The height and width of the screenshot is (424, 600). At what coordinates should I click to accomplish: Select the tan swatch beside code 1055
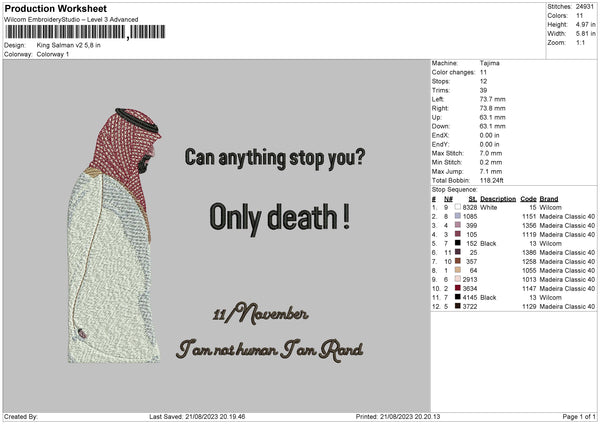pos(458,270)
